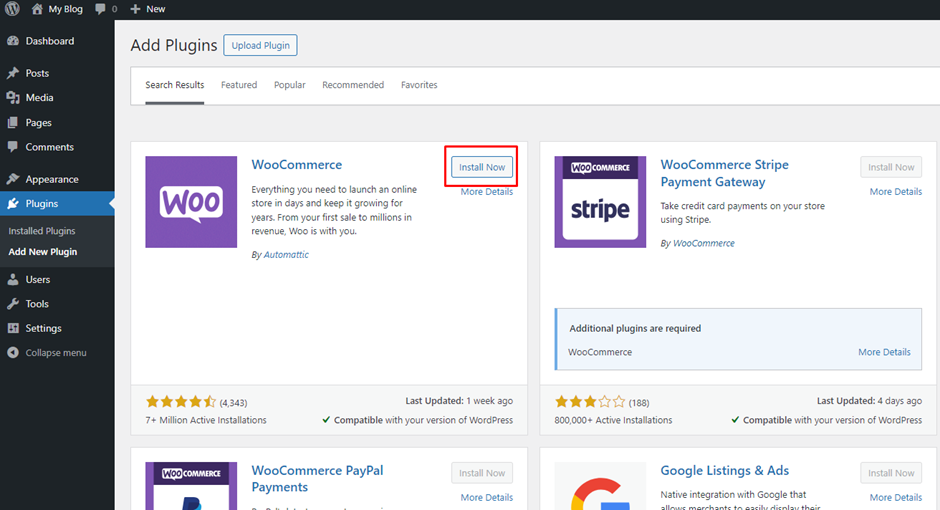Image resolution: width=940 pixels, height=510 pixels.
Task: Click the Media icon in sidebar
Action: pos(13,98)
